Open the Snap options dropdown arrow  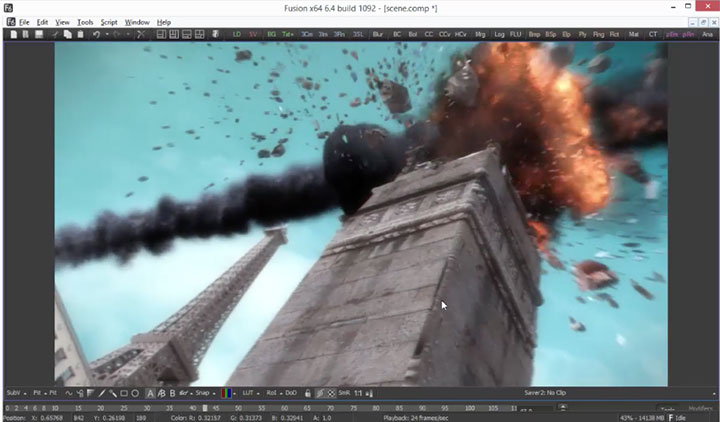(214, 394)
